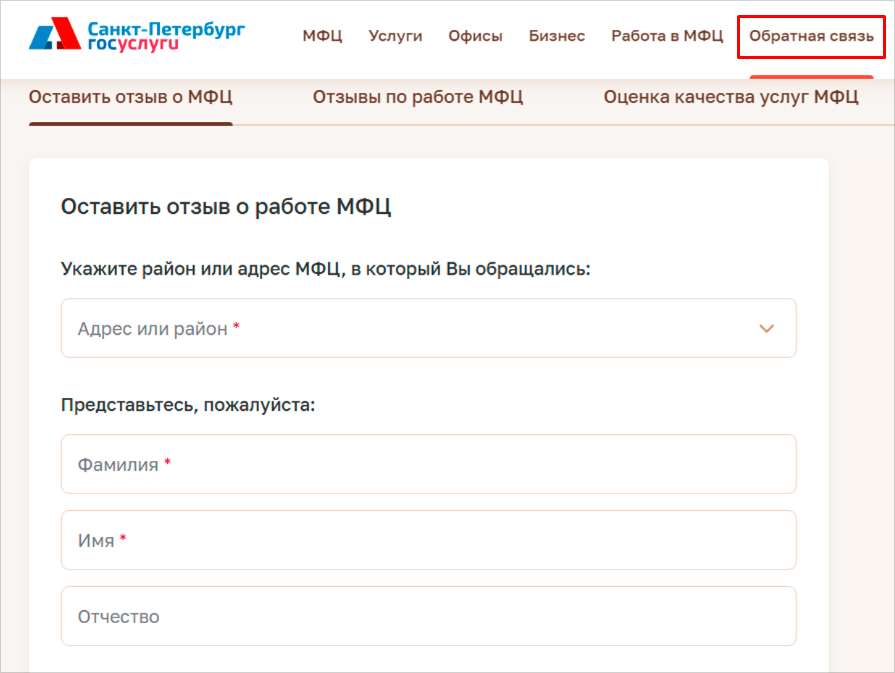
Task: Click the Оставить отзыв о работе МФЦ heading
Action: (x=226, y=207)
